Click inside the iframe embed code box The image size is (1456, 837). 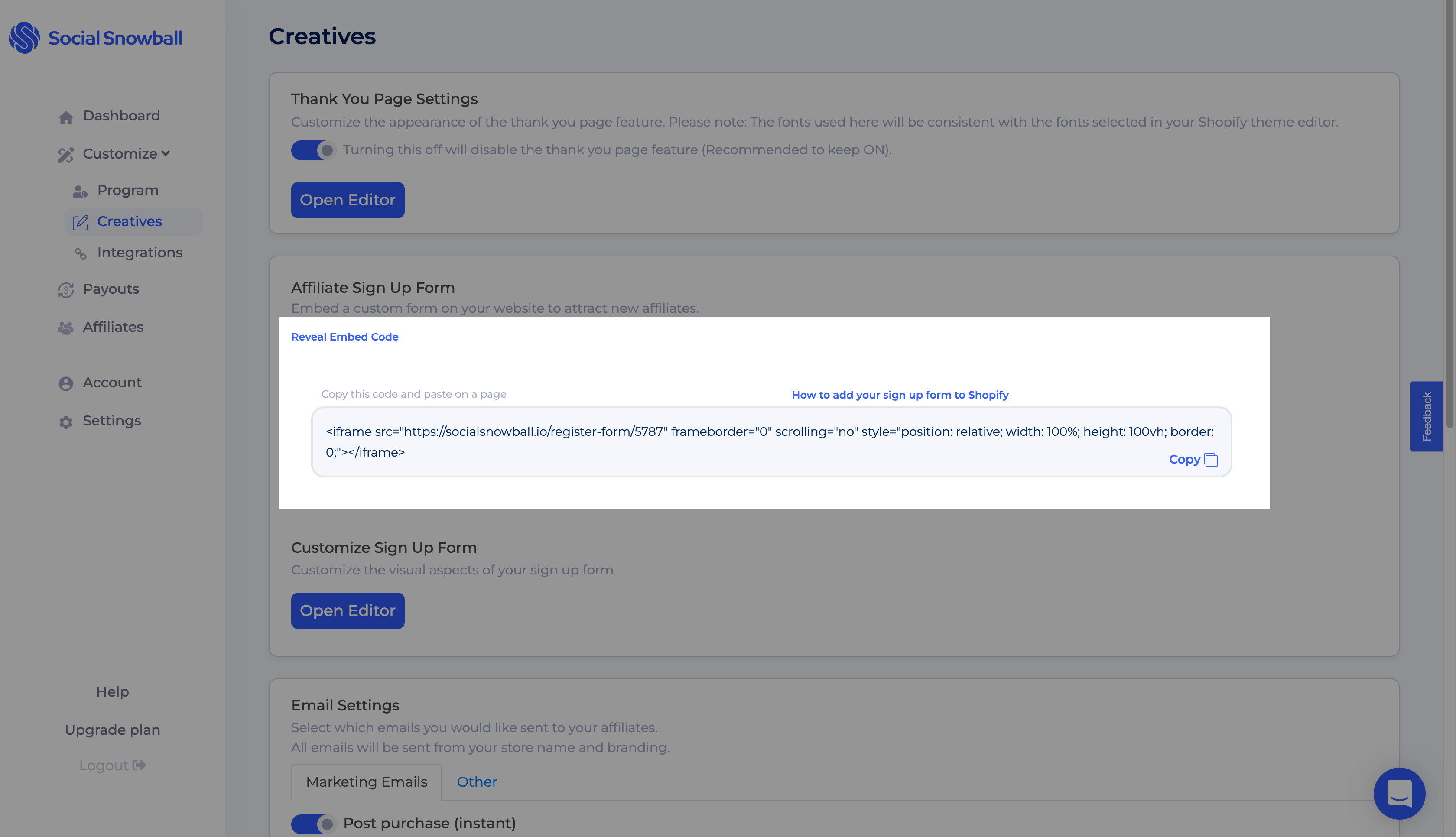pos(771,442)
